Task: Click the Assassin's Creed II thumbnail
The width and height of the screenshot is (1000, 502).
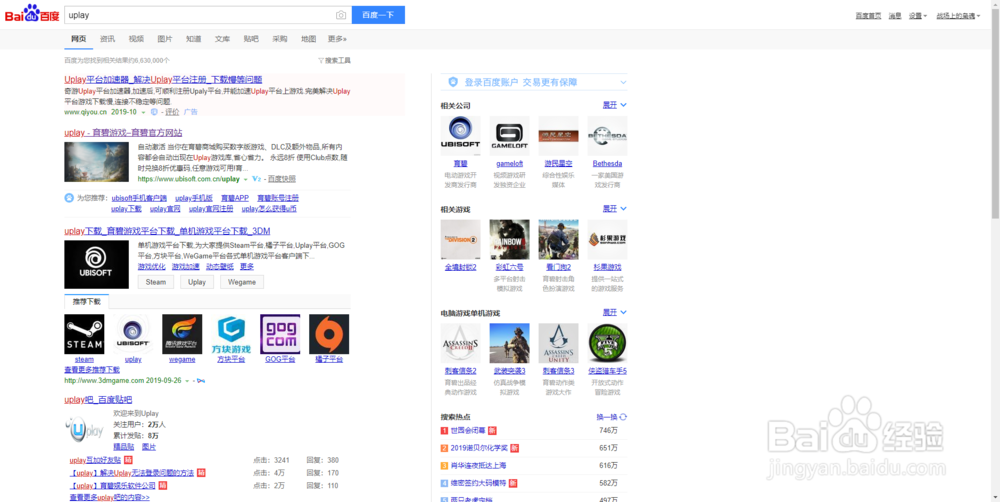Action: click(x=460, y=343)
